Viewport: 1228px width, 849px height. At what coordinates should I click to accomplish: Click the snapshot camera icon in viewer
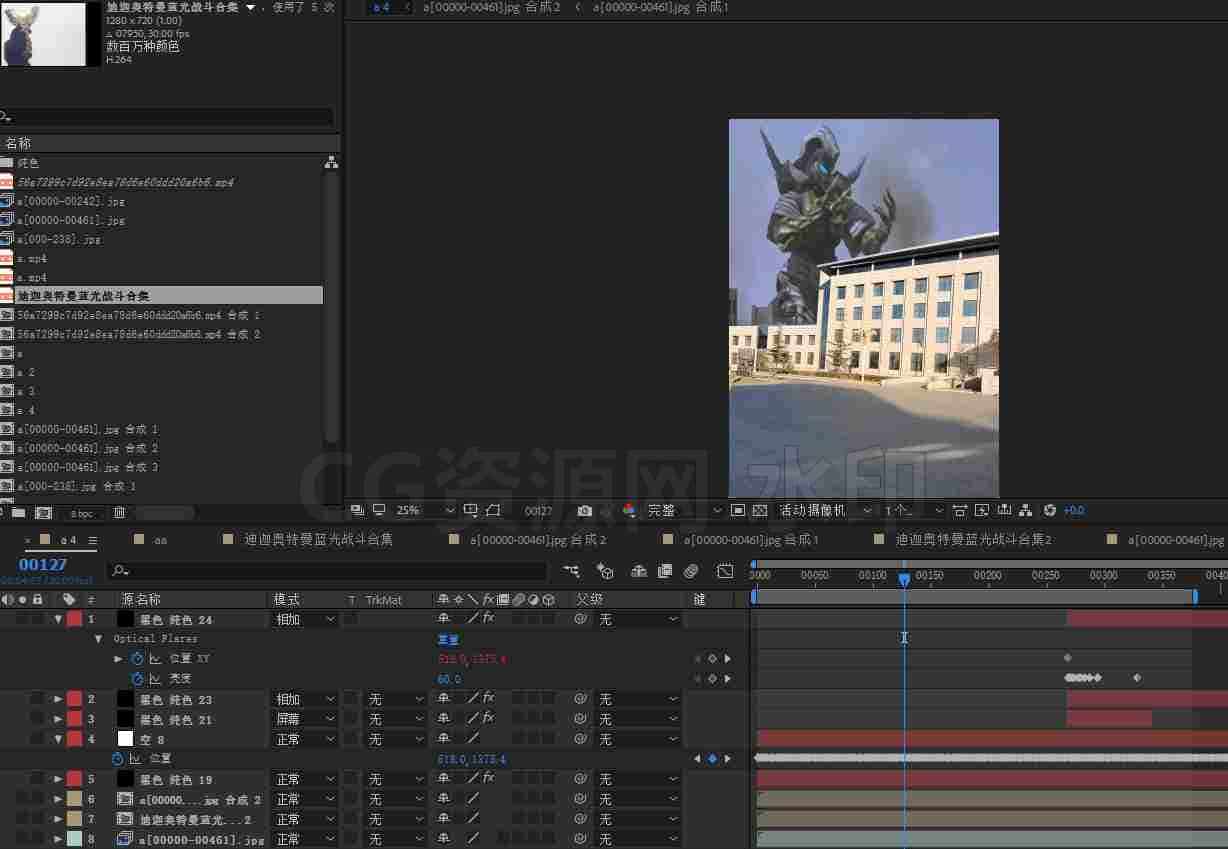pos(585,510)
